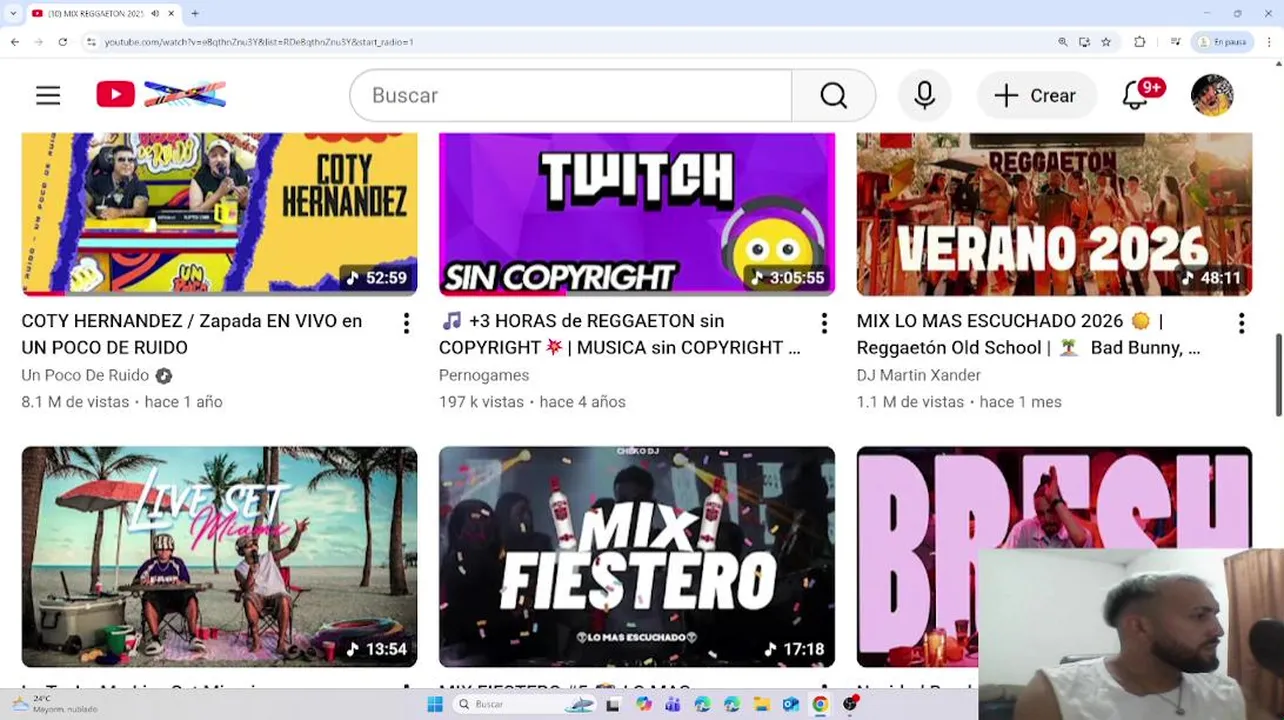
Task: Click the 17:18 duration badge
Action: (794, 649)
